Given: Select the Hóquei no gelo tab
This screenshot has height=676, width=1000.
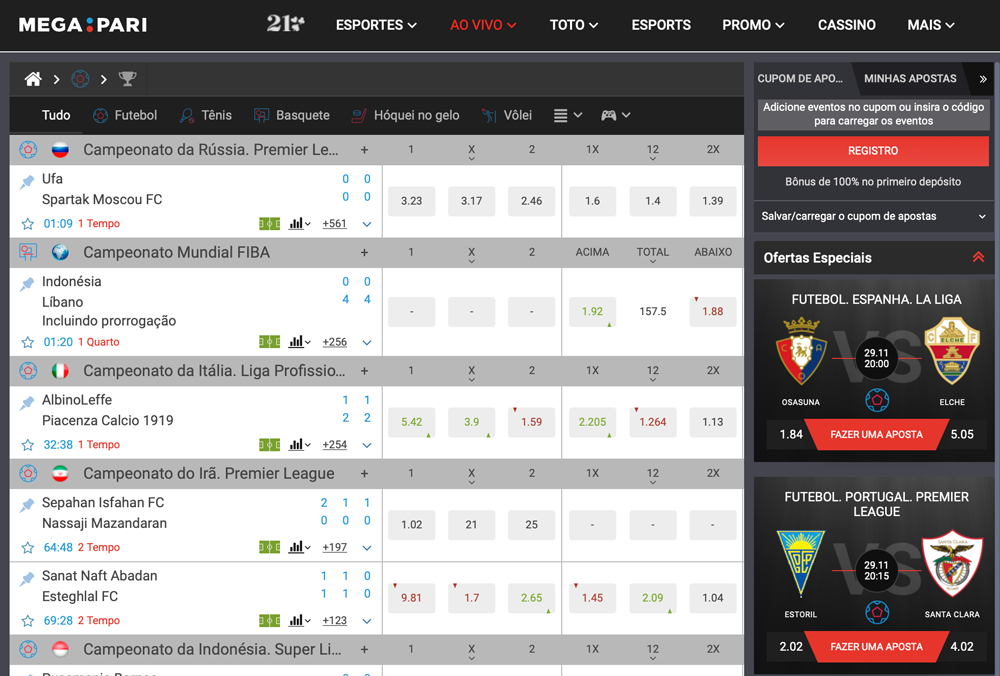Looking at the screenshot, I should click(x=406, y=115).
